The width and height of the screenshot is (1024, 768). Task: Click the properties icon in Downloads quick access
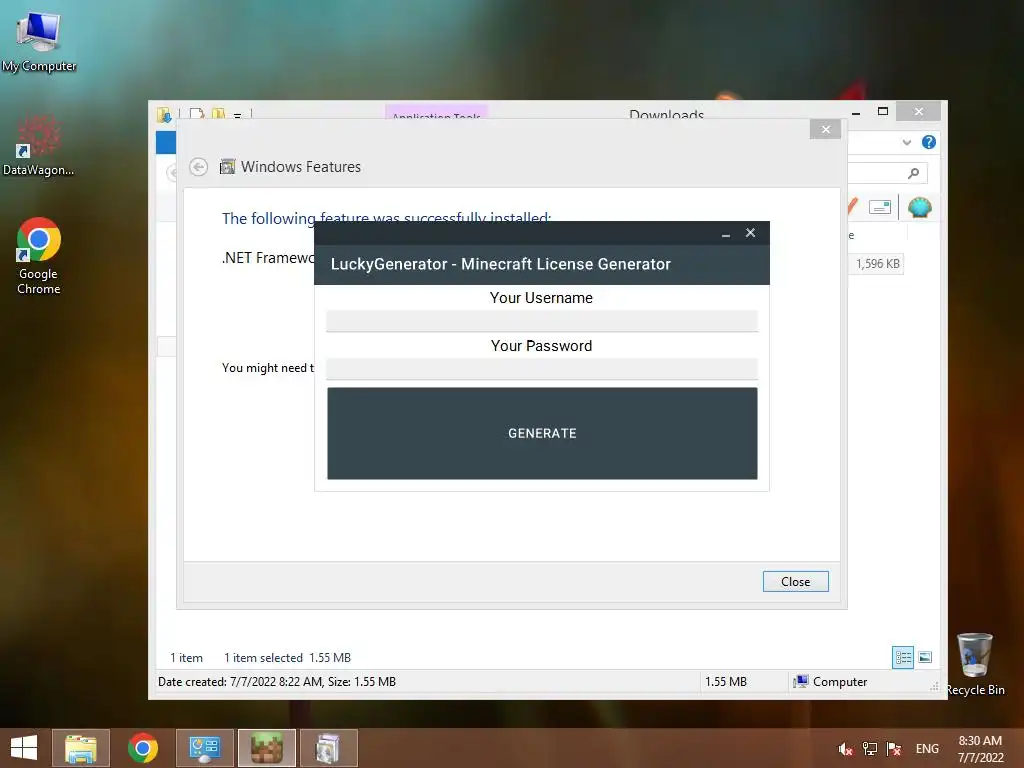(x=196, y=114)
